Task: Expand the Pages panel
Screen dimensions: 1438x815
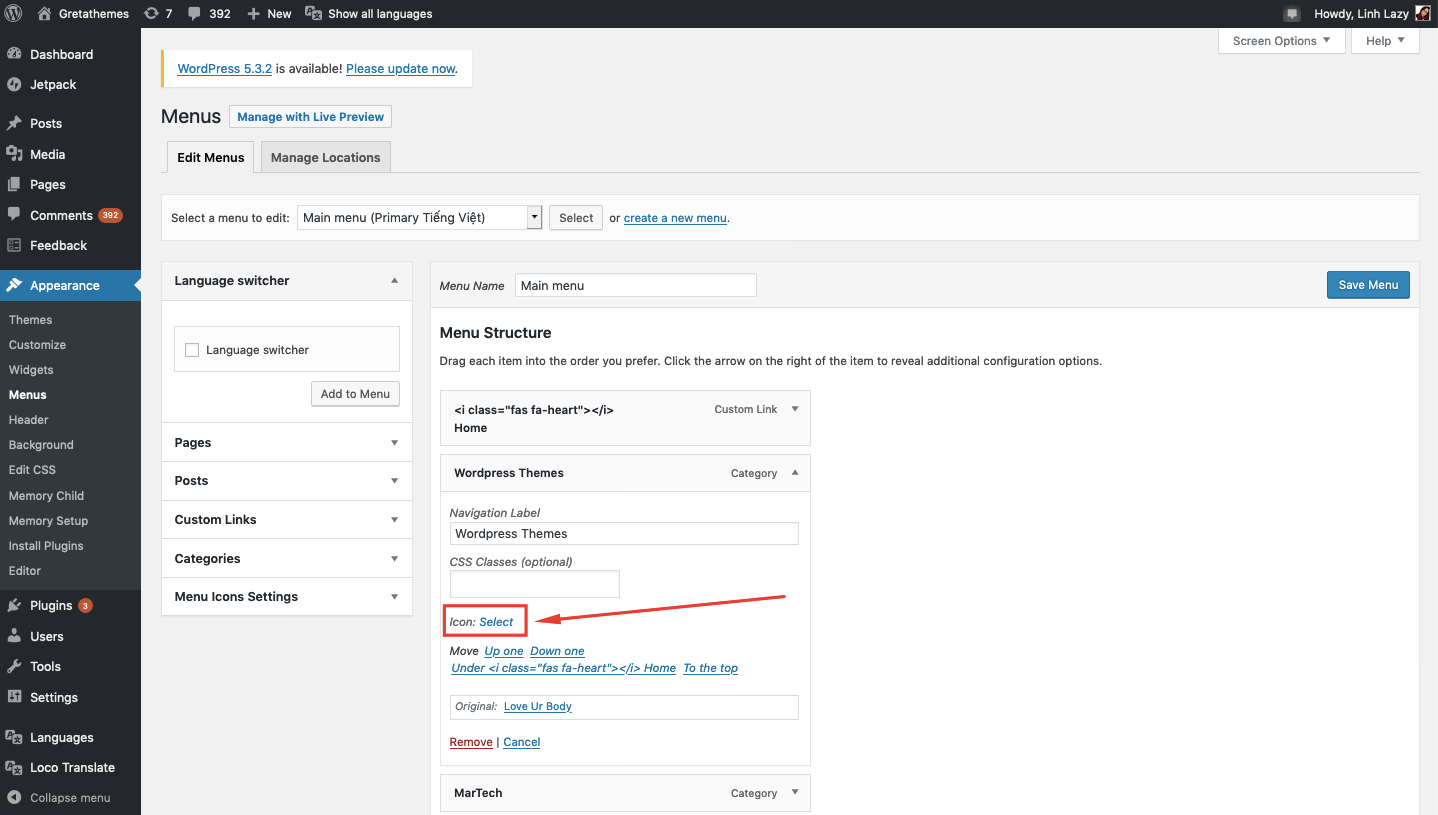Action: (394, 442)
